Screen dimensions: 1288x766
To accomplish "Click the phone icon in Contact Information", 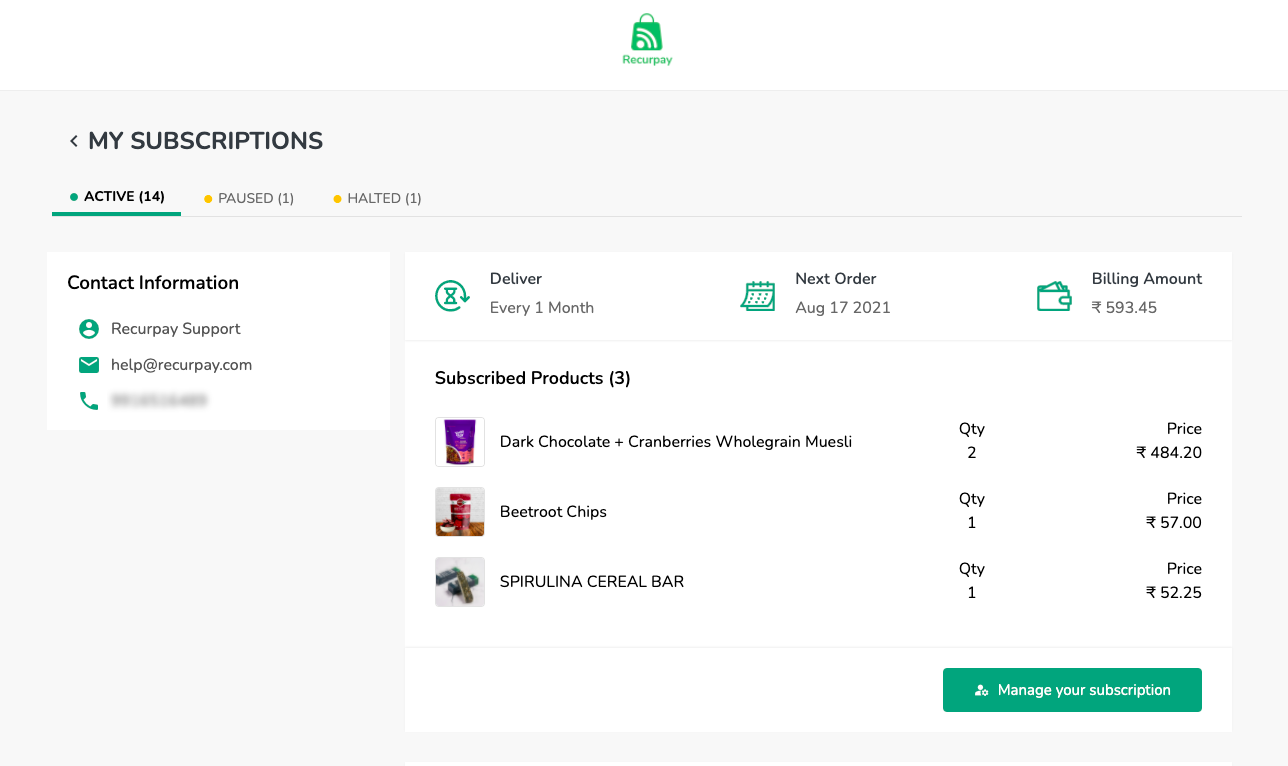I will pyautogui.click(x=88, y=400).
